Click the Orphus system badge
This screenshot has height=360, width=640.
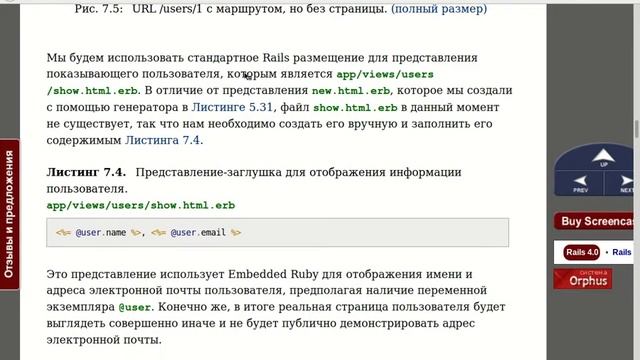point(582,279)
